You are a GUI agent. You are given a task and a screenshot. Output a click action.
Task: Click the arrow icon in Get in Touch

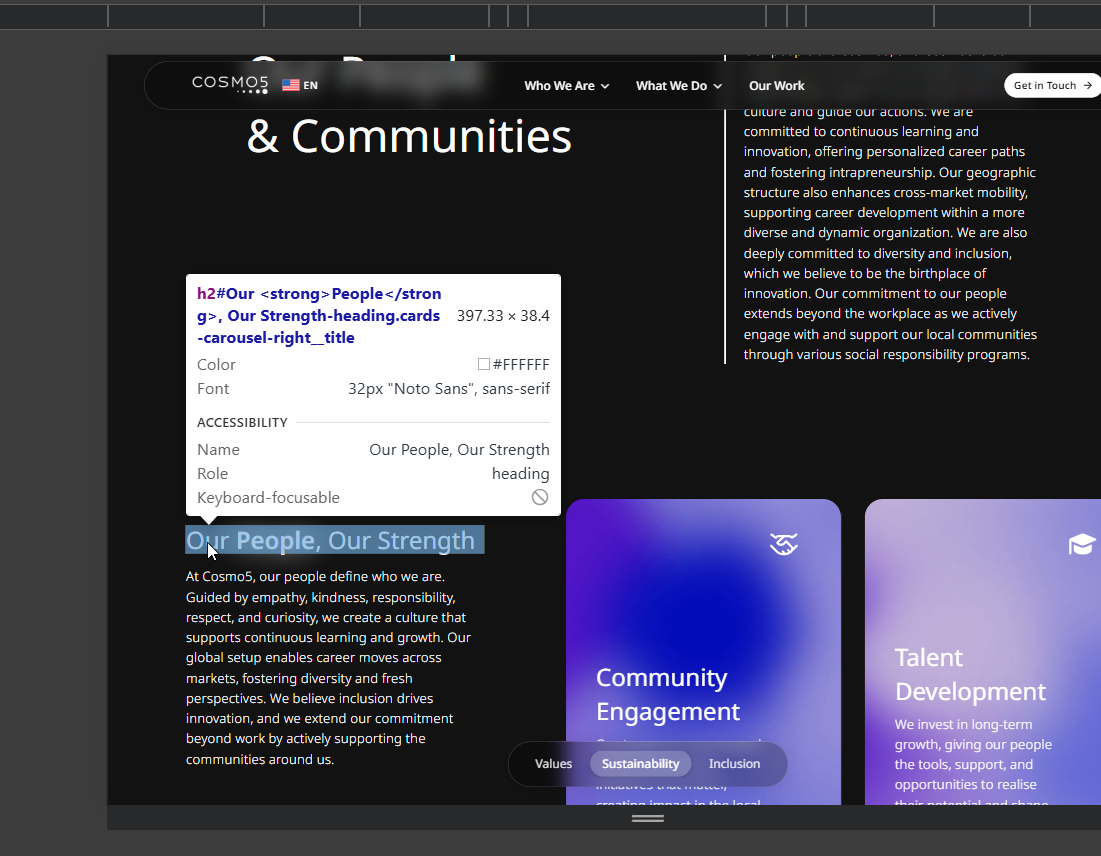click(x=1088, y=85)
